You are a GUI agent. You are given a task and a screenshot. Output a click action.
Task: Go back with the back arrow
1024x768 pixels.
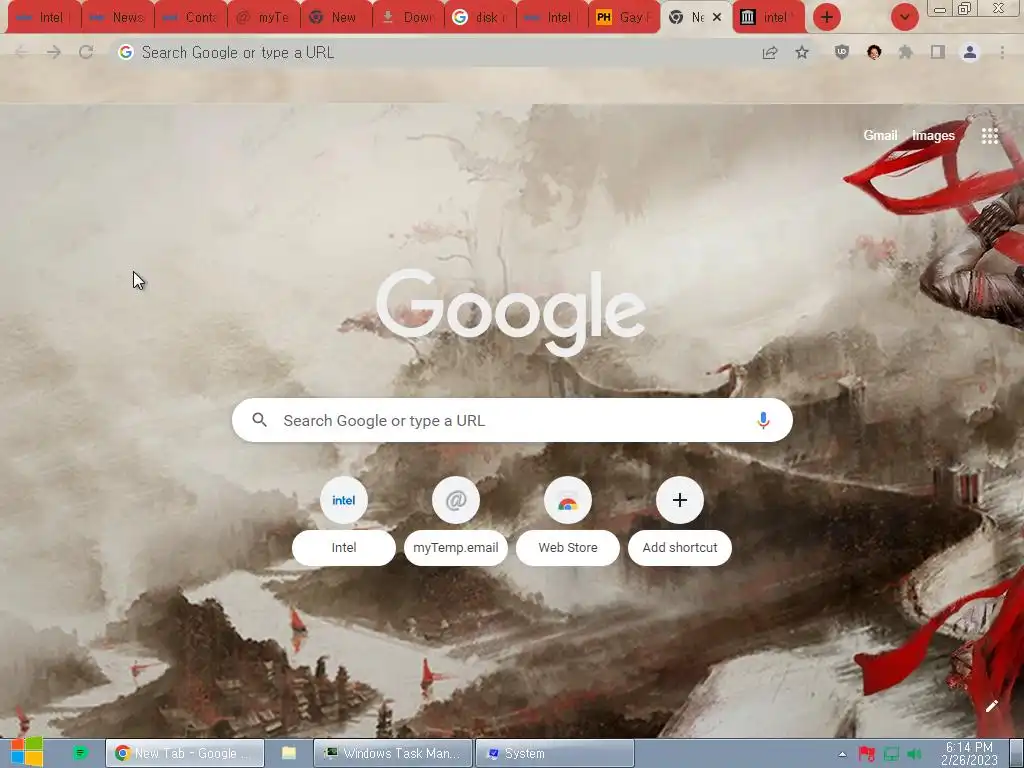pyautogui.click(x=22, y=52)
